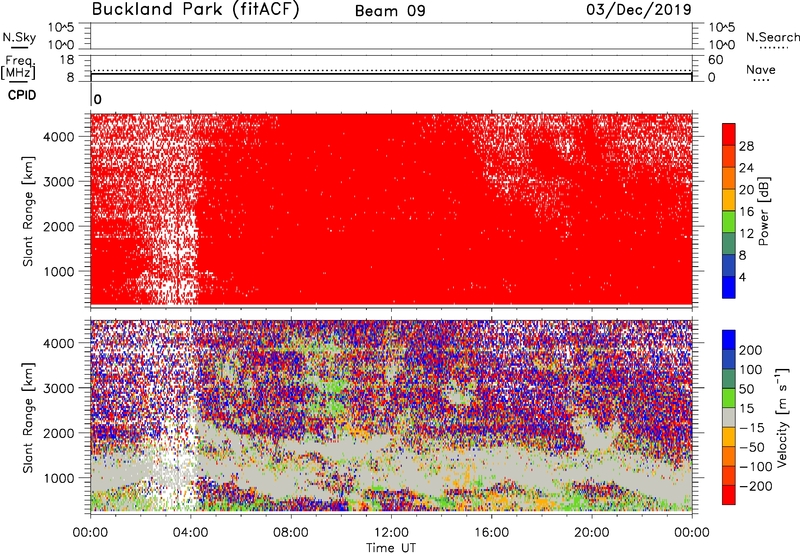This screenshot has width=800, height=554.
Task: Click the CPID value '0'
Action: pos(97,99)
